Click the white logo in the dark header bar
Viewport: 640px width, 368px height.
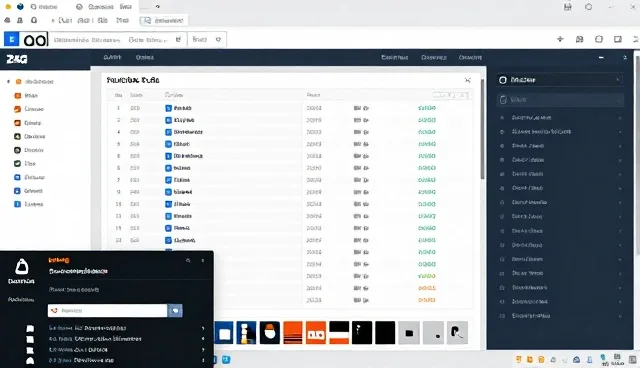tap(17, 59)
